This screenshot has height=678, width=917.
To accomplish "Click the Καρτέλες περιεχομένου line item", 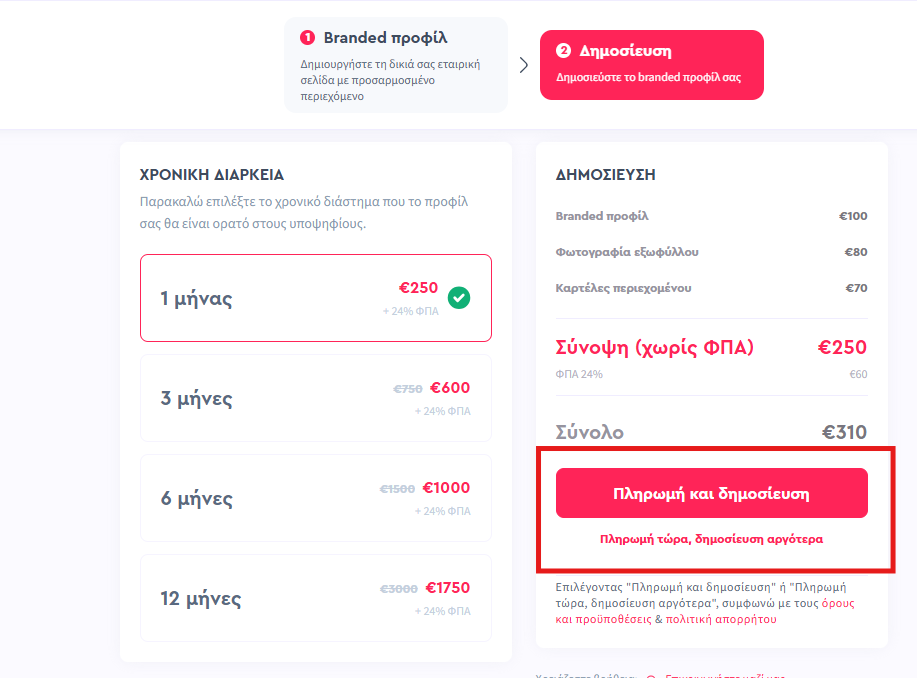I will [711, 288].
